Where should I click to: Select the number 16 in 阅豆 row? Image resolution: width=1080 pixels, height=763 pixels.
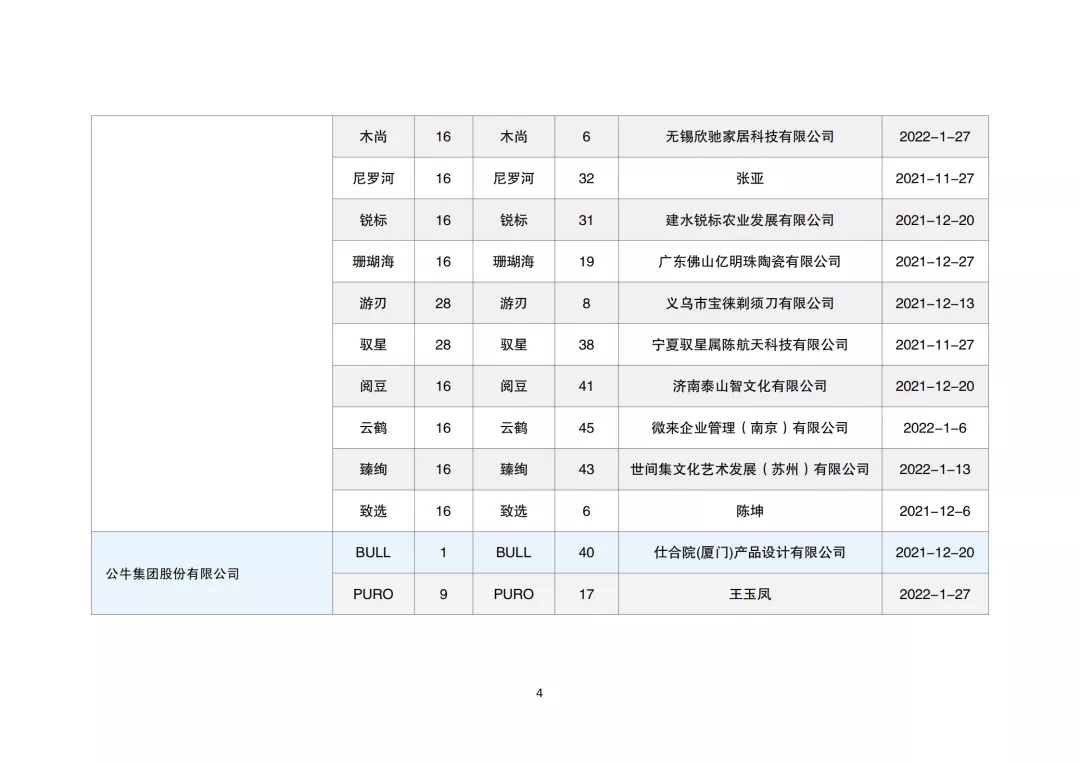[x=443, y=386]
